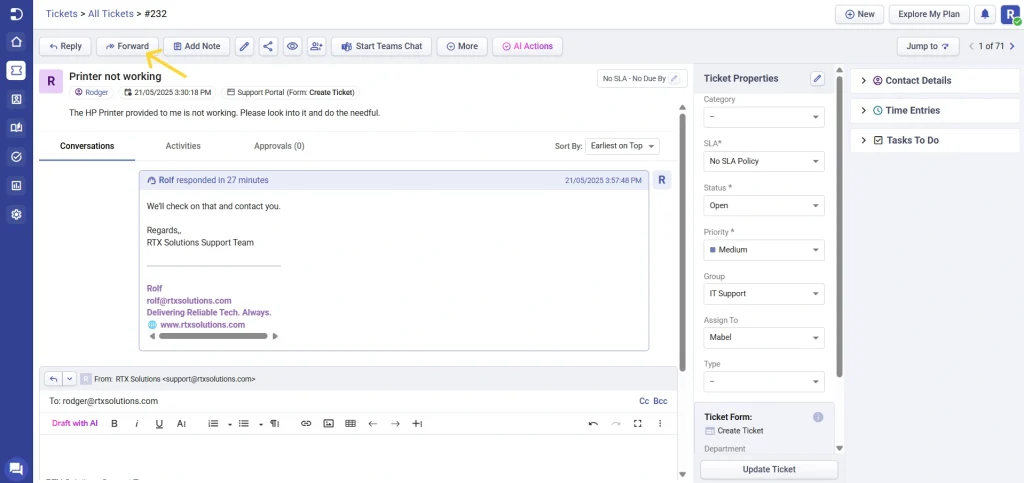1024x483 pixels.
Task: Open the AI Actions menu
Action: [527, 46]
